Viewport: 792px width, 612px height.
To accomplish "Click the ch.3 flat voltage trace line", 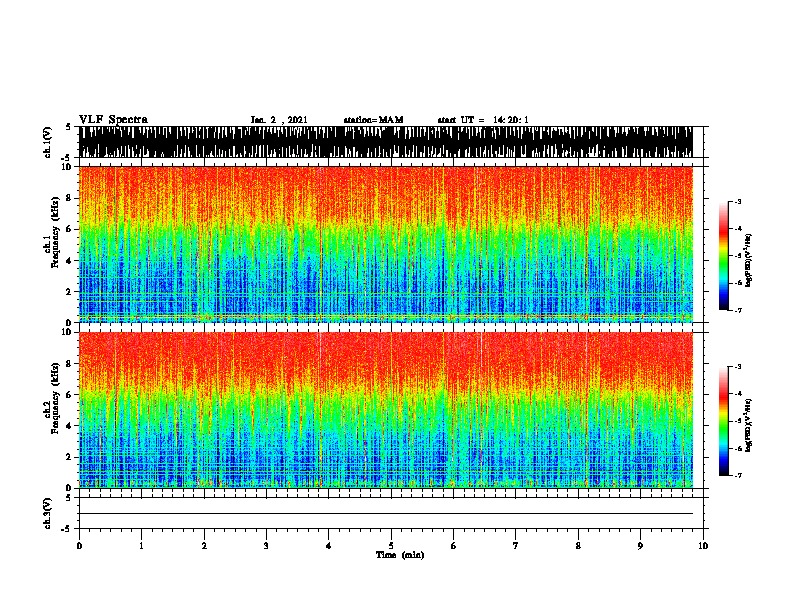I will click(x=386, y=514).
